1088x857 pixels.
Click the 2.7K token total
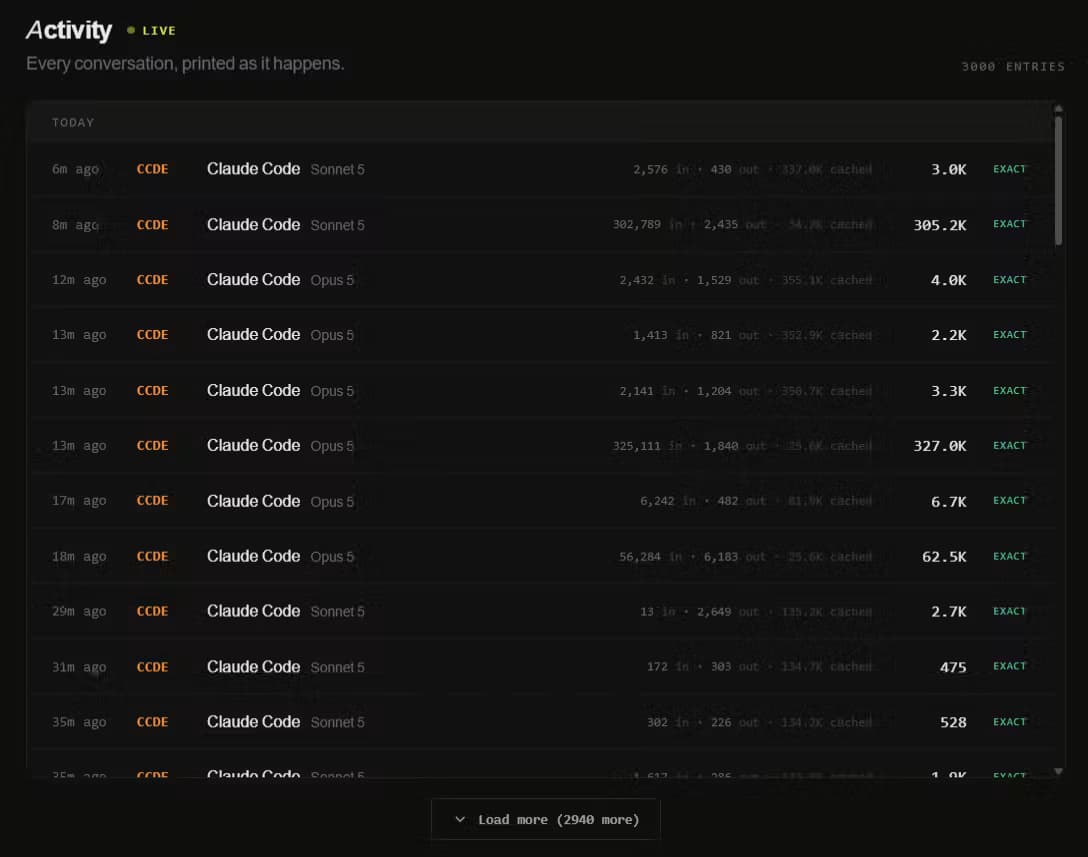pos(948,611)
